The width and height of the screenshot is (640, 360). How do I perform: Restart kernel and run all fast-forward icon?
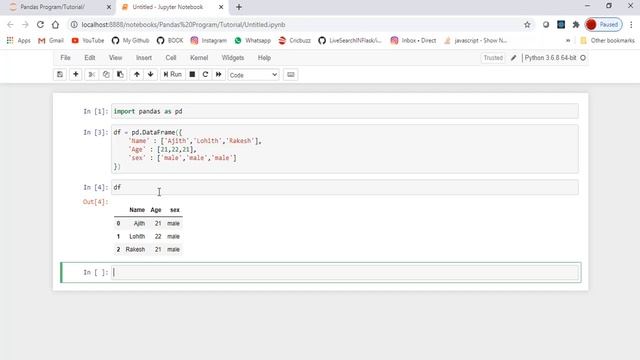219,75
